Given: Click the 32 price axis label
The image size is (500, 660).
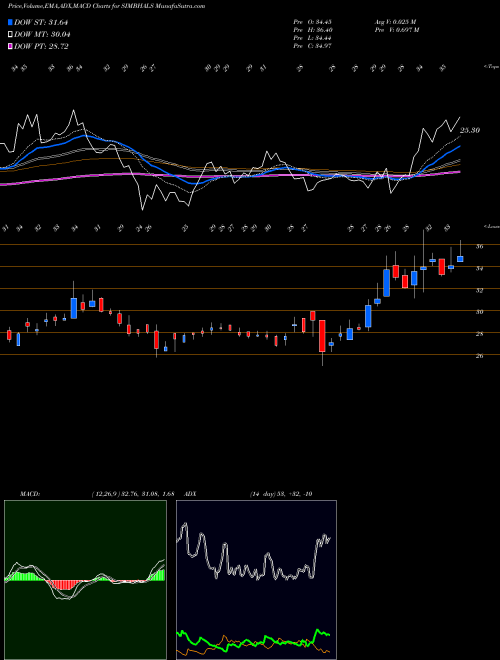Looking at the screenshot, I should pyautogui.click(x=479, y=290).
